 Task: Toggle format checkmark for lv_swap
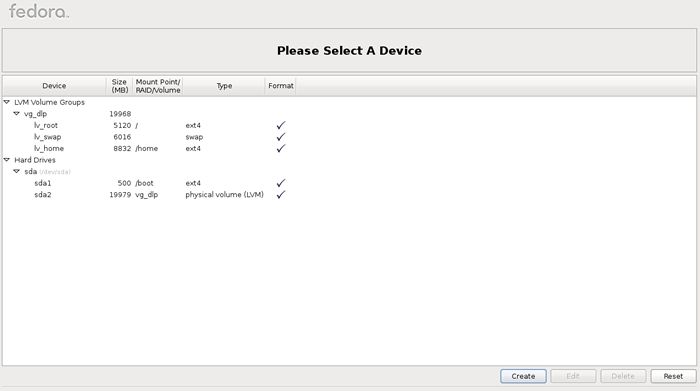coord(280,137)
